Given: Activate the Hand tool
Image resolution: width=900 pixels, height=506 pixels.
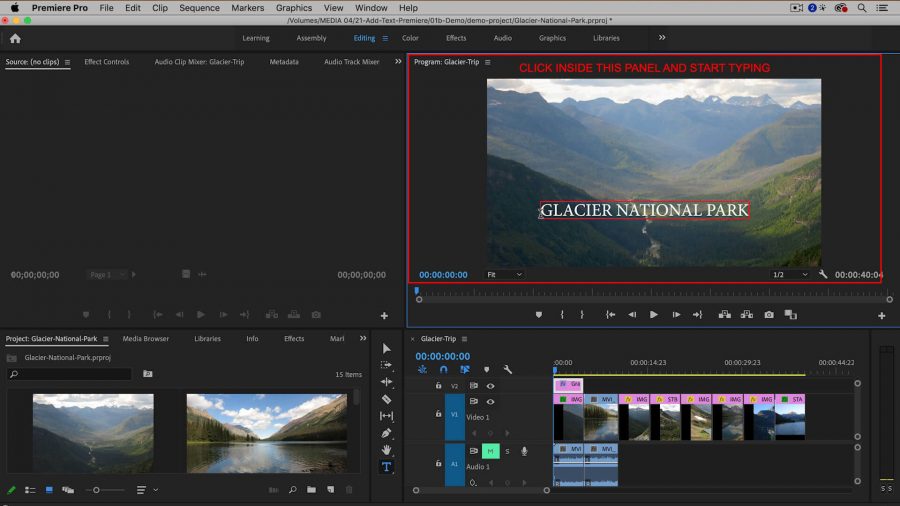Looking at the screenshot, I should tap(386, 450).
